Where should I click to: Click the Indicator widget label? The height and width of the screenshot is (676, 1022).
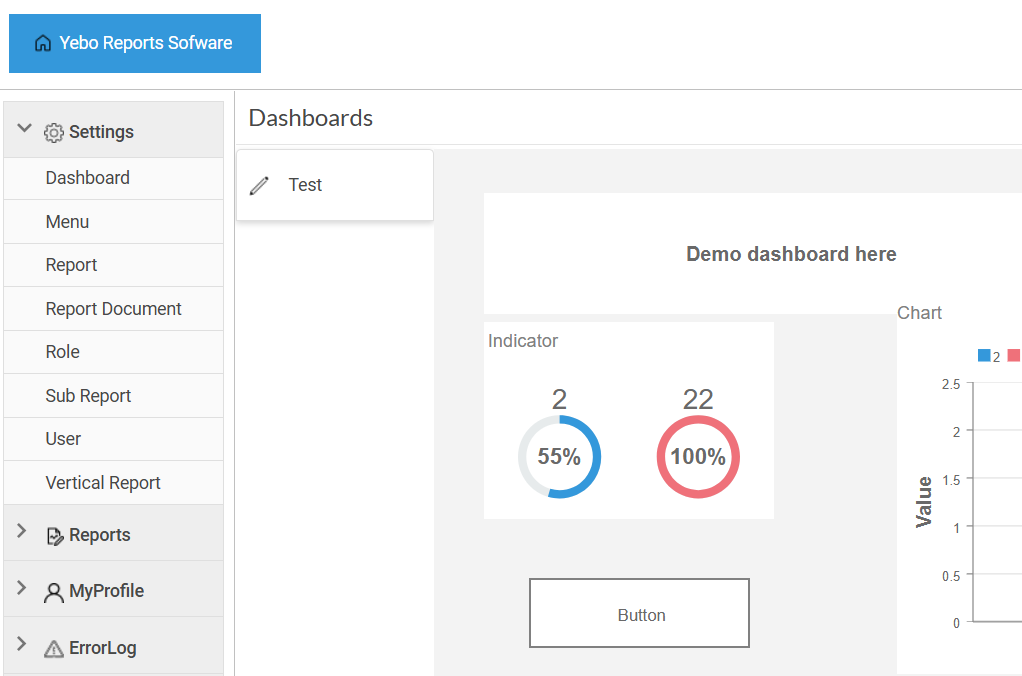(523, 341)
